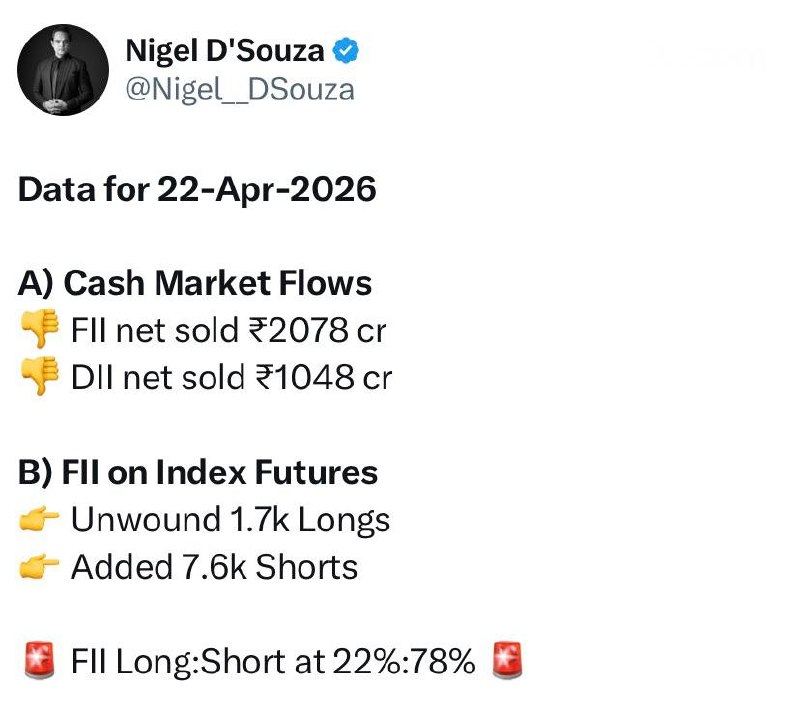Open the Nigel D'Souza display name link
The image size is (800, 714).
224,50
